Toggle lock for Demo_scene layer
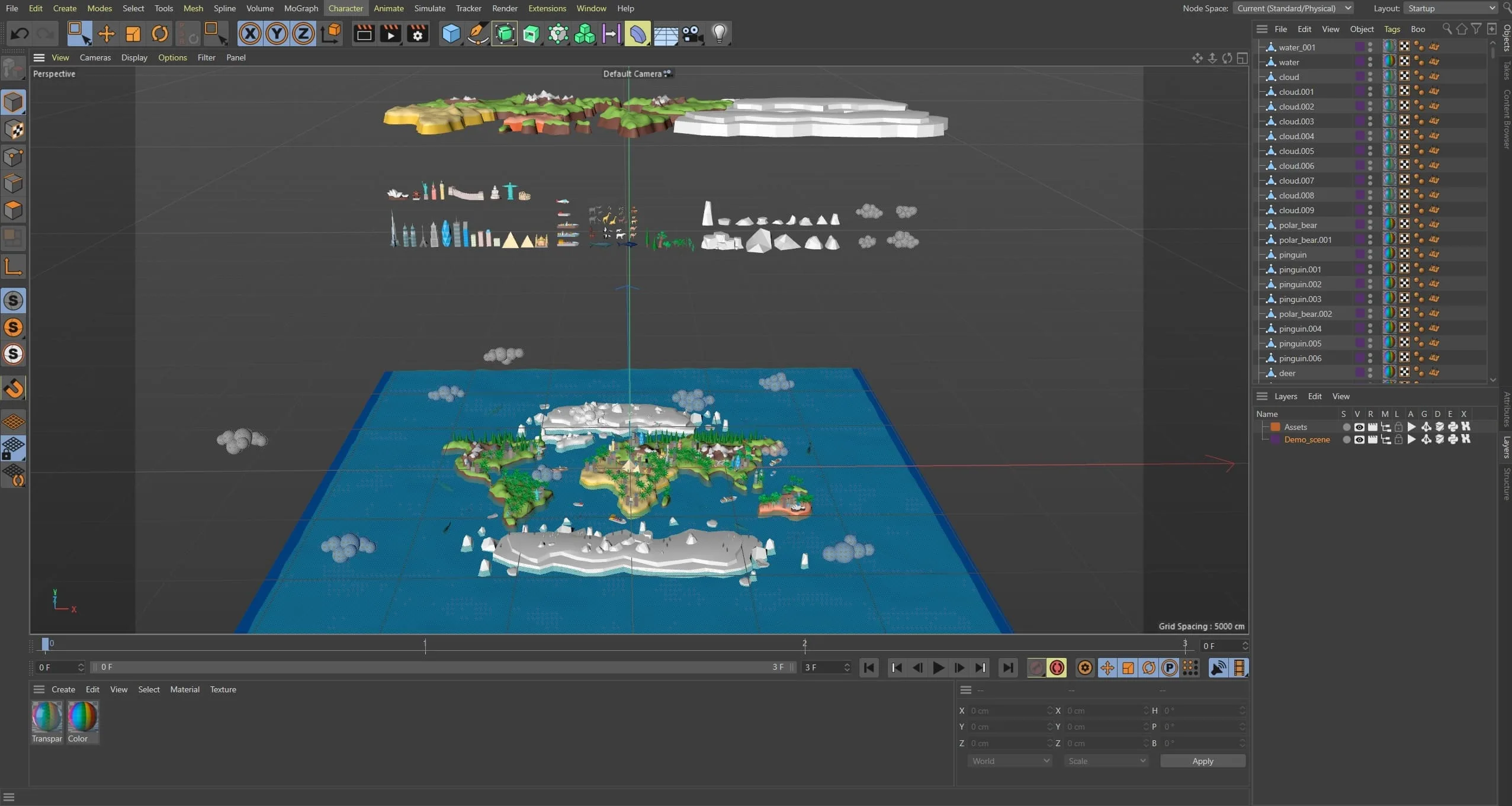Viewport: 1512px width, 806px height. tap(1398, 439)
